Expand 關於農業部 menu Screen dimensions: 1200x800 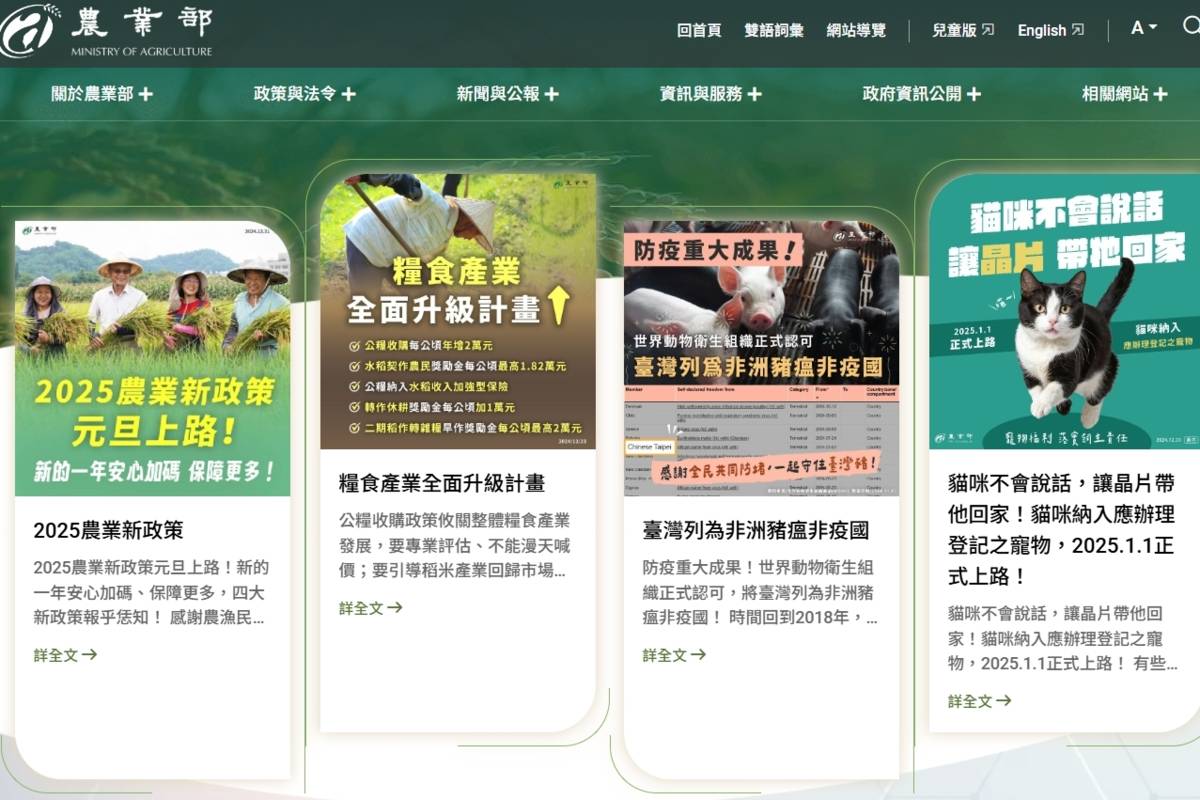102,94
